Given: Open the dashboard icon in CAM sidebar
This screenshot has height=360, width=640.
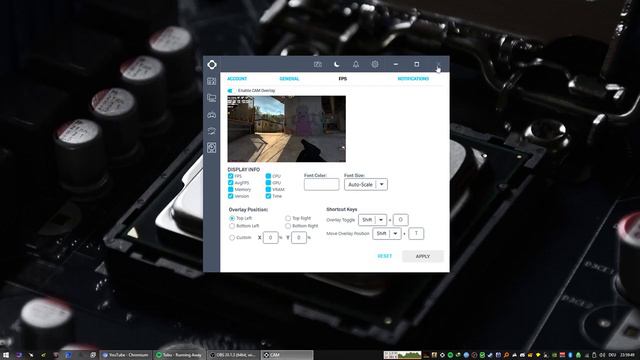Looking at the screenshot, I should point(211,81).
